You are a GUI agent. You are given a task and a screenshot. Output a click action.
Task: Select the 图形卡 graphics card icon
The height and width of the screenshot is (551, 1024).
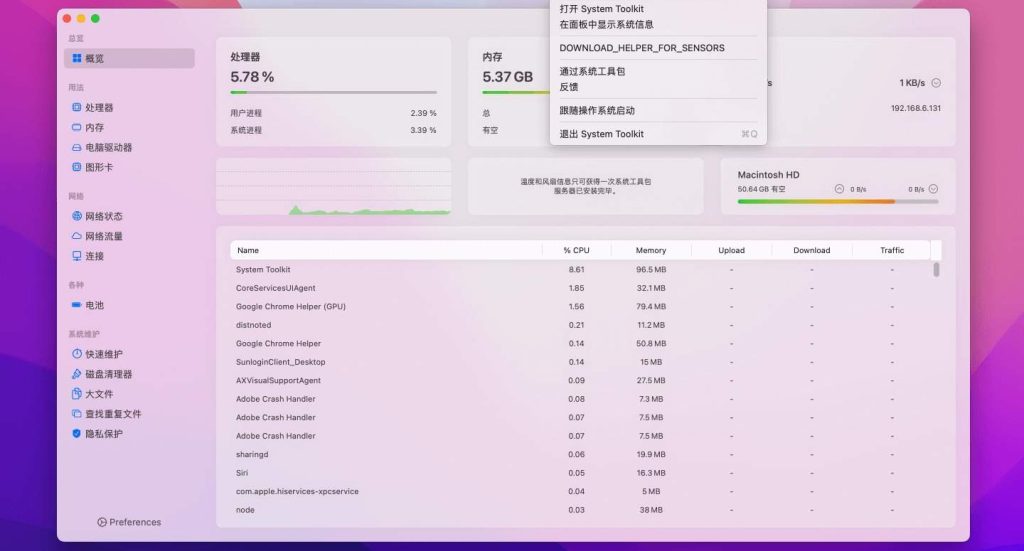click(77, 168)
